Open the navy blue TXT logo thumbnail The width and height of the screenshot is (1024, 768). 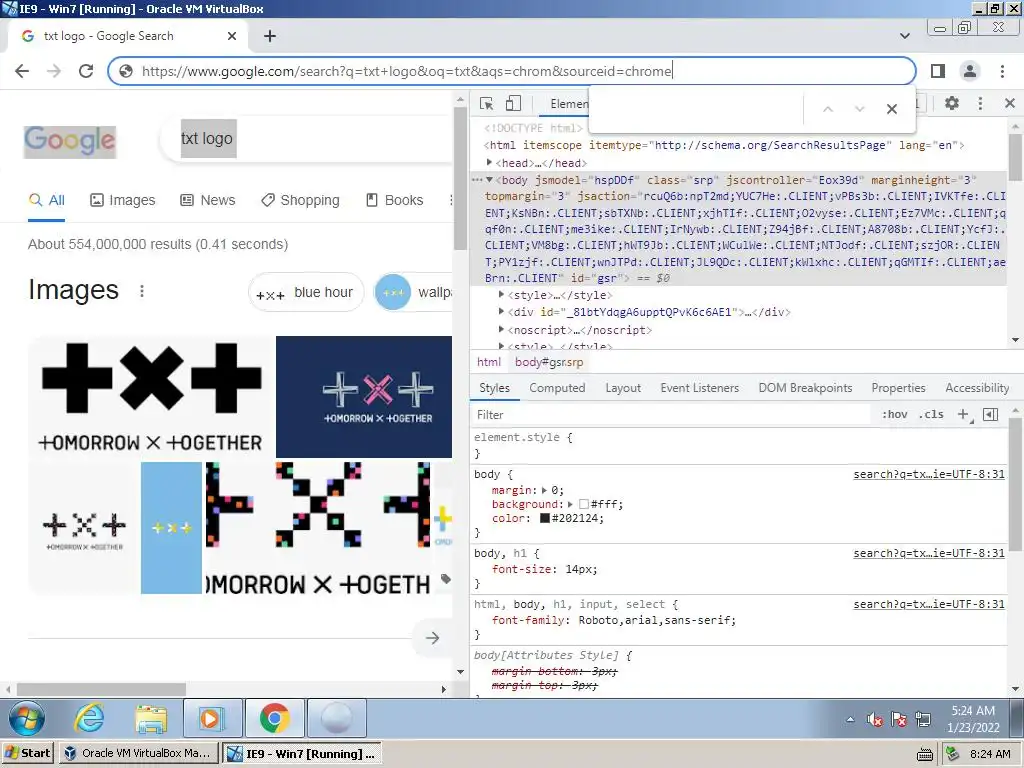point(364,397)
